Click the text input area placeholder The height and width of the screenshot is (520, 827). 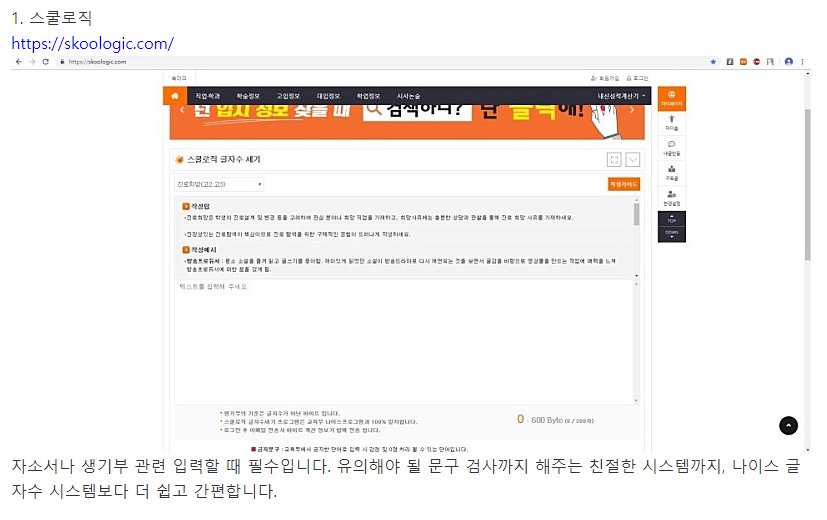(213, 286)
